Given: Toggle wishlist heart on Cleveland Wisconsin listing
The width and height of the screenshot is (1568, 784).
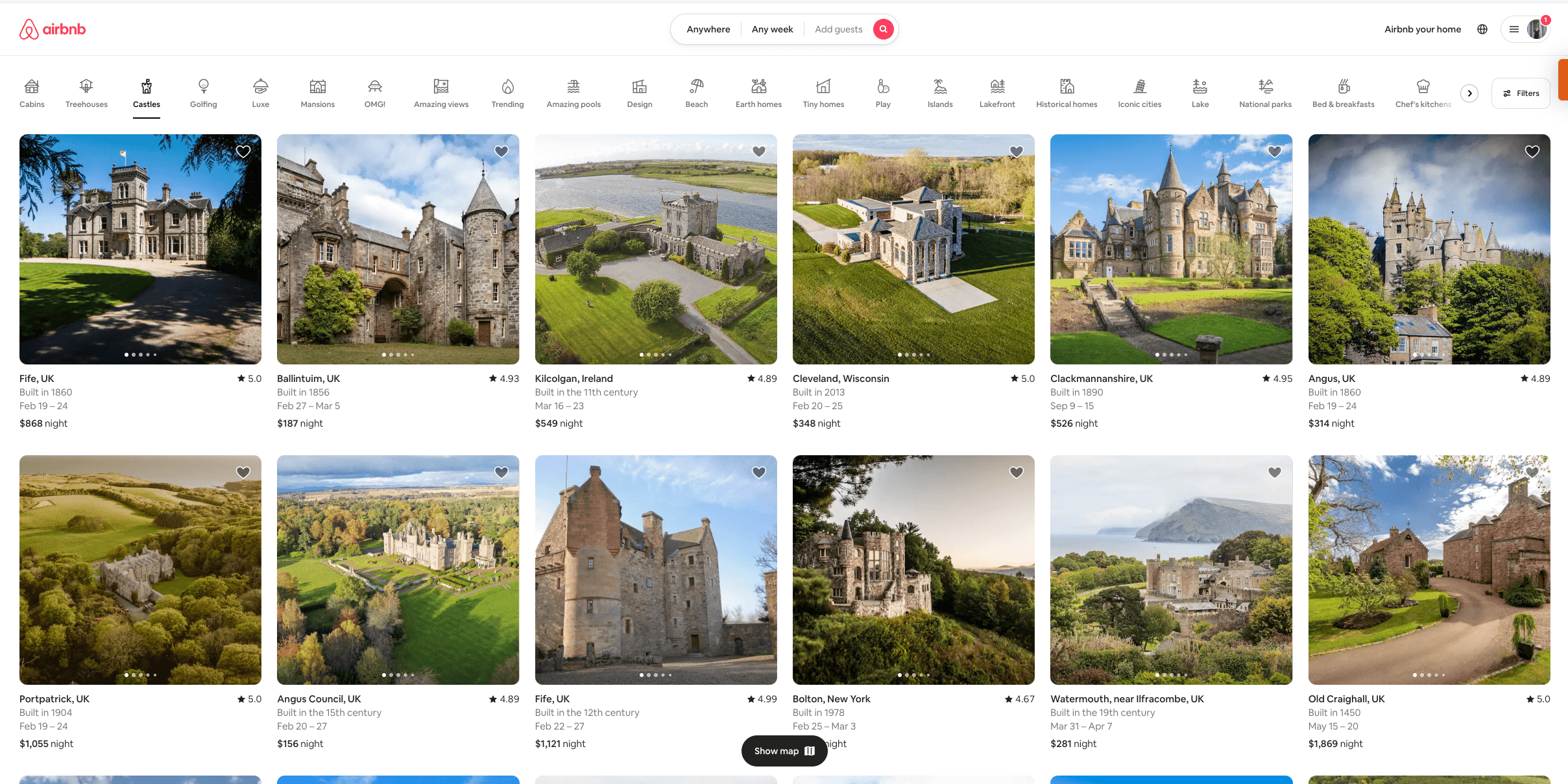Looking at the screenshot, I should (1016, 151).
